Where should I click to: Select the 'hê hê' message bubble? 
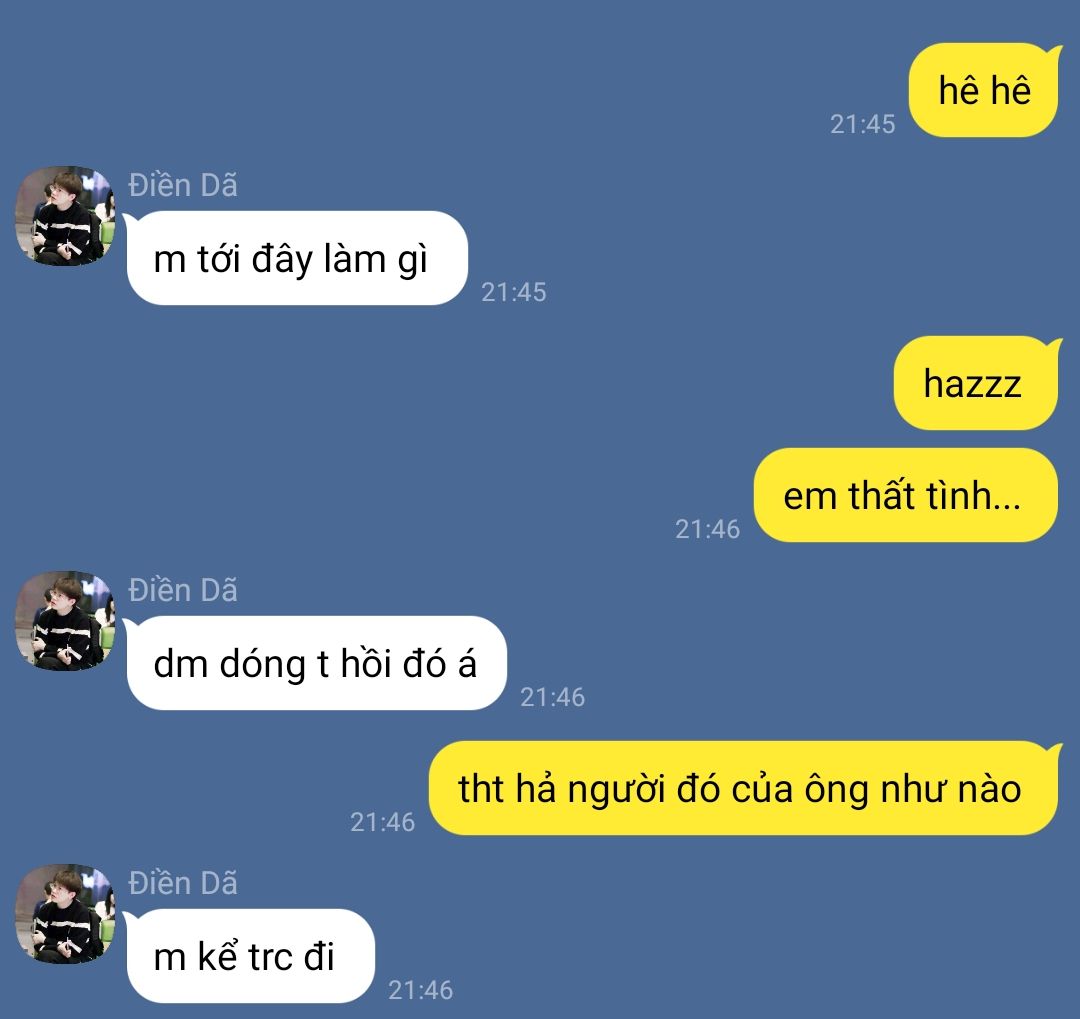tap(984, 90)
